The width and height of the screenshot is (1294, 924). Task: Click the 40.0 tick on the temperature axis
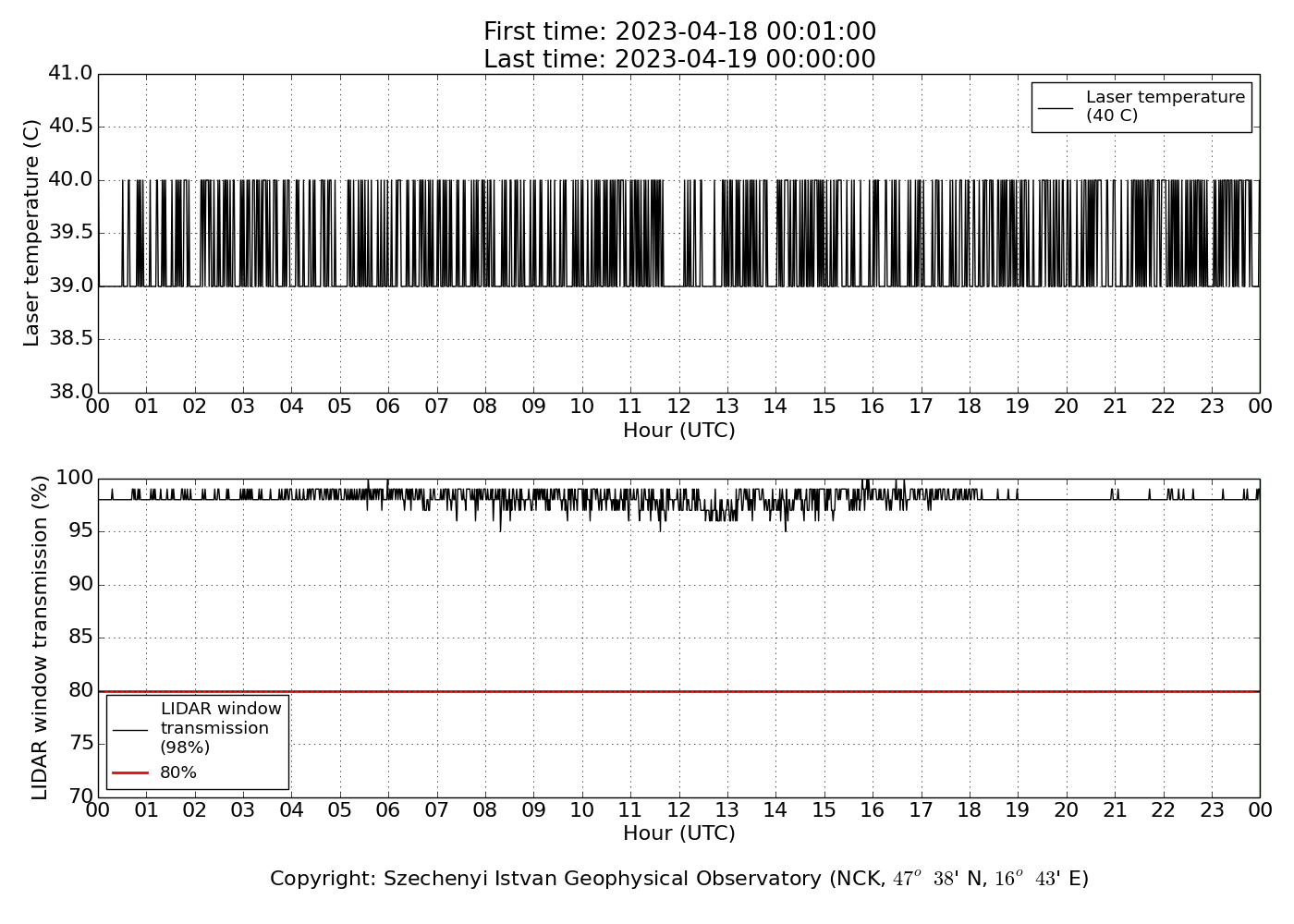71,179
